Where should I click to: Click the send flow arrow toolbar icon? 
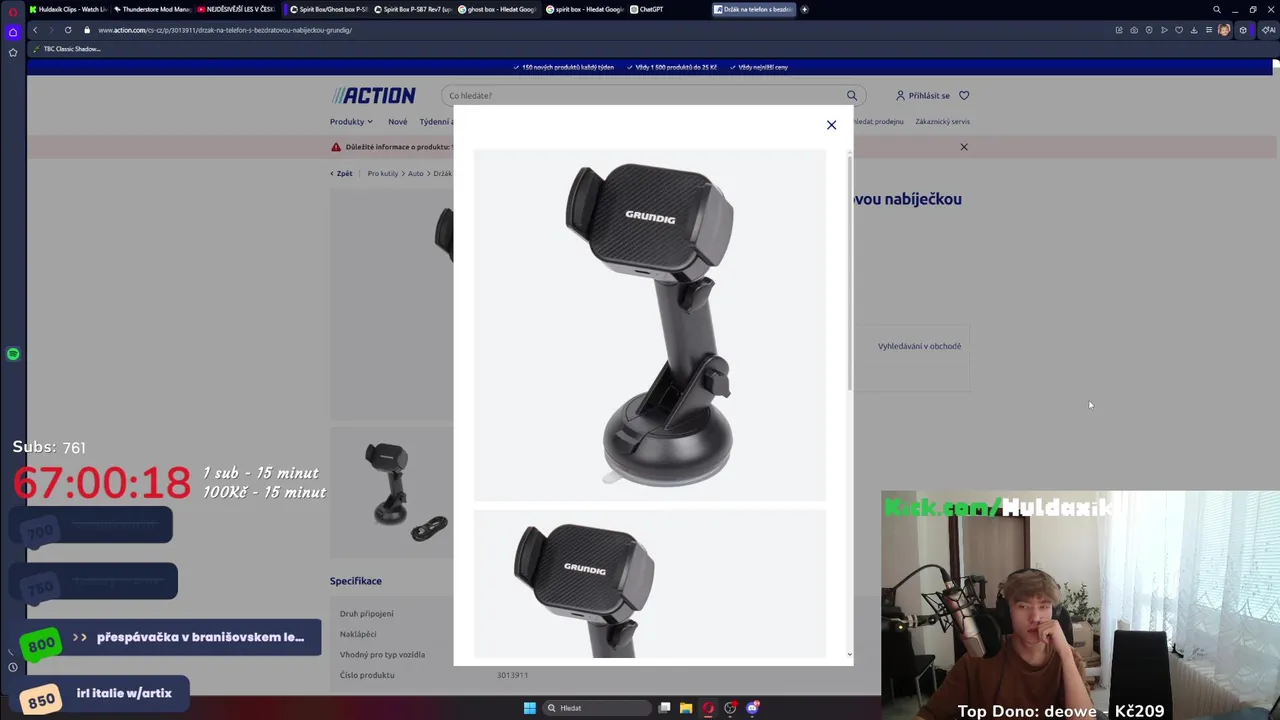coord(1164,30)
